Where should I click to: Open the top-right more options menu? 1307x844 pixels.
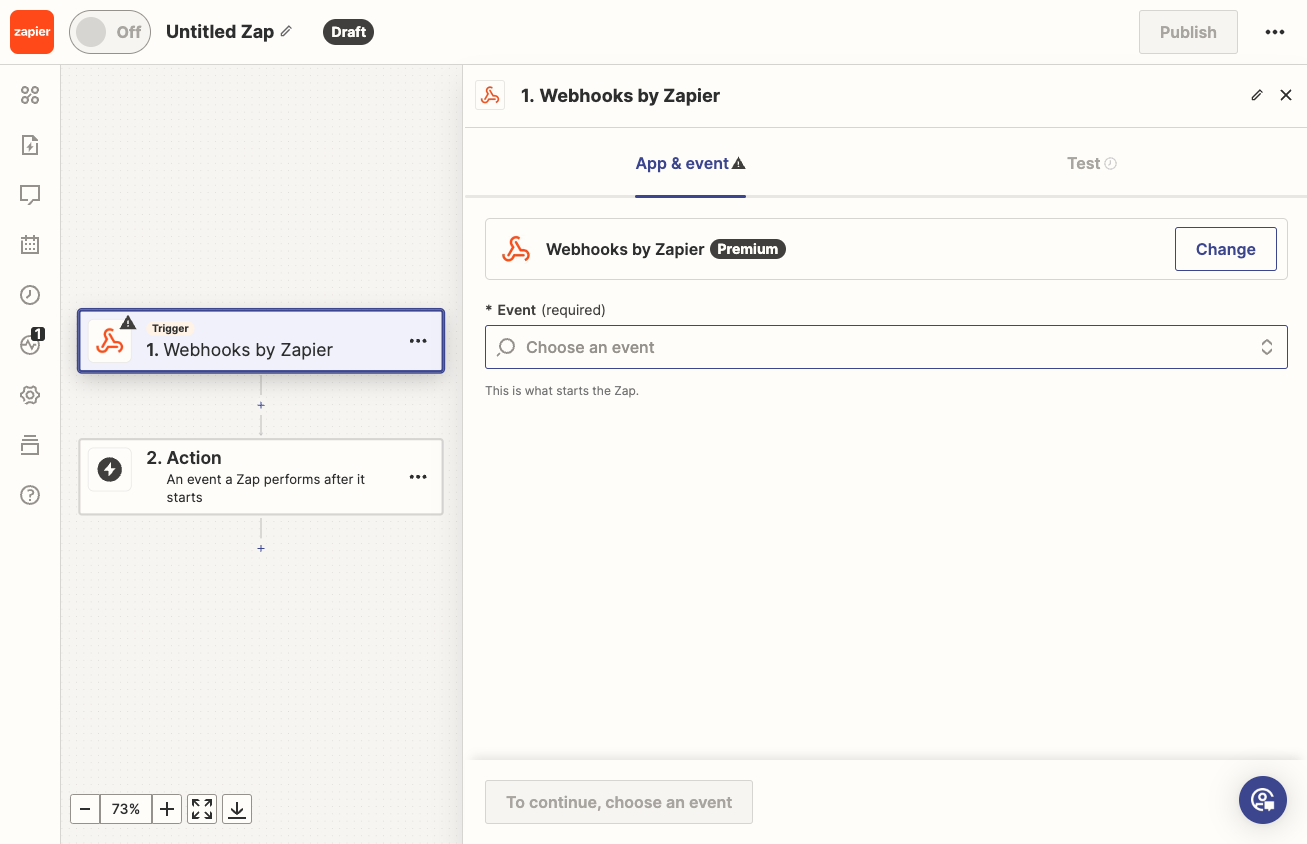1274,32
